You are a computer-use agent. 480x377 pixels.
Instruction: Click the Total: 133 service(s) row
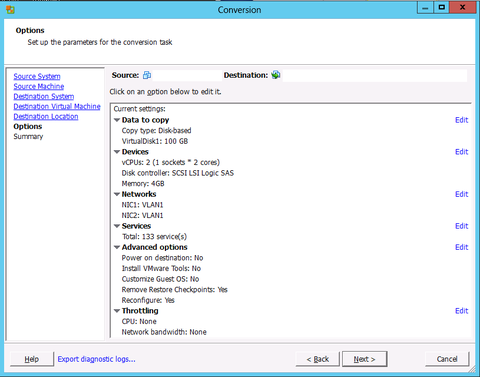(x=154, y=237)
